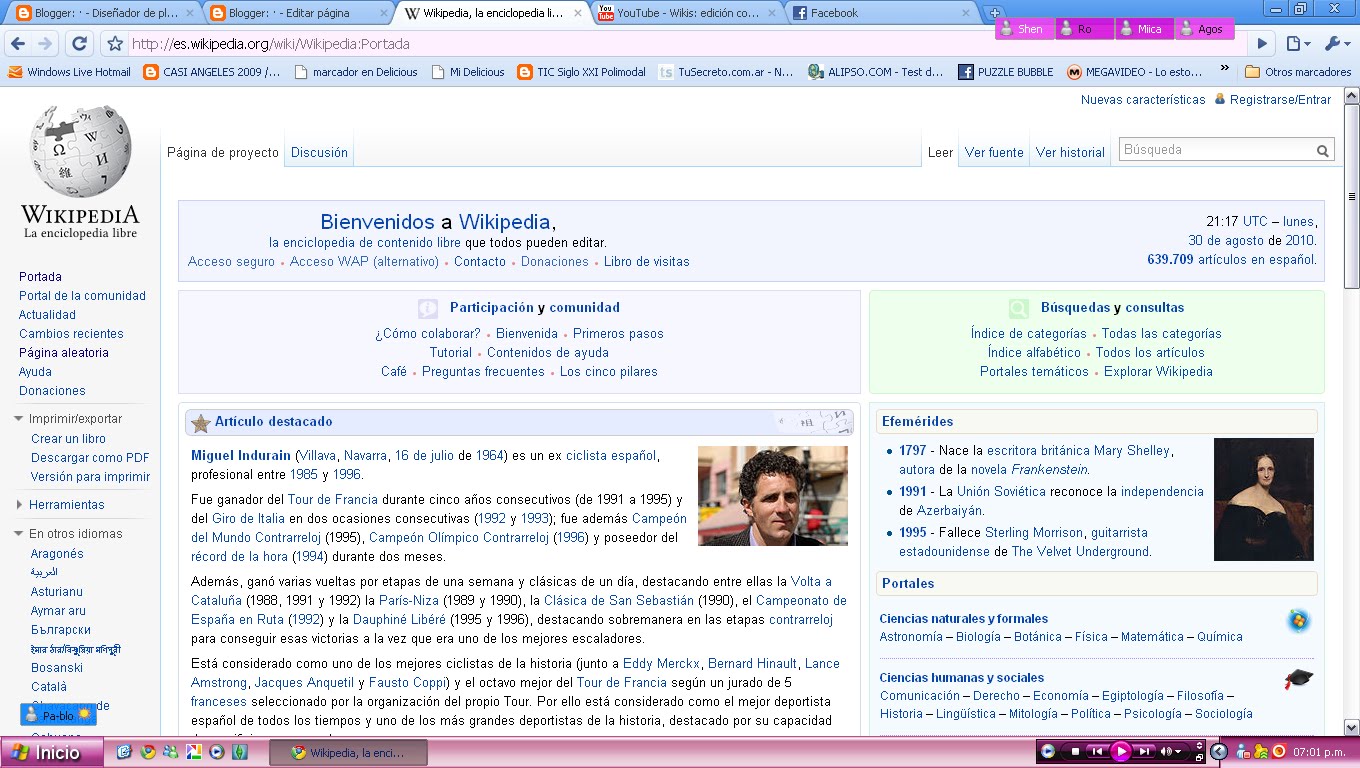Reload the page with the refresh button
The image size is (1360, 768).
[x=80, y=44]
